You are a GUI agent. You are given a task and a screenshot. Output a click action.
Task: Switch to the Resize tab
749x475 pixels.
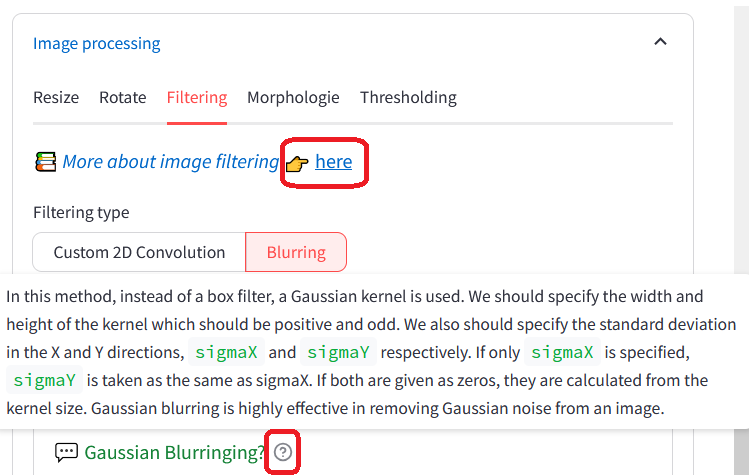56,97
